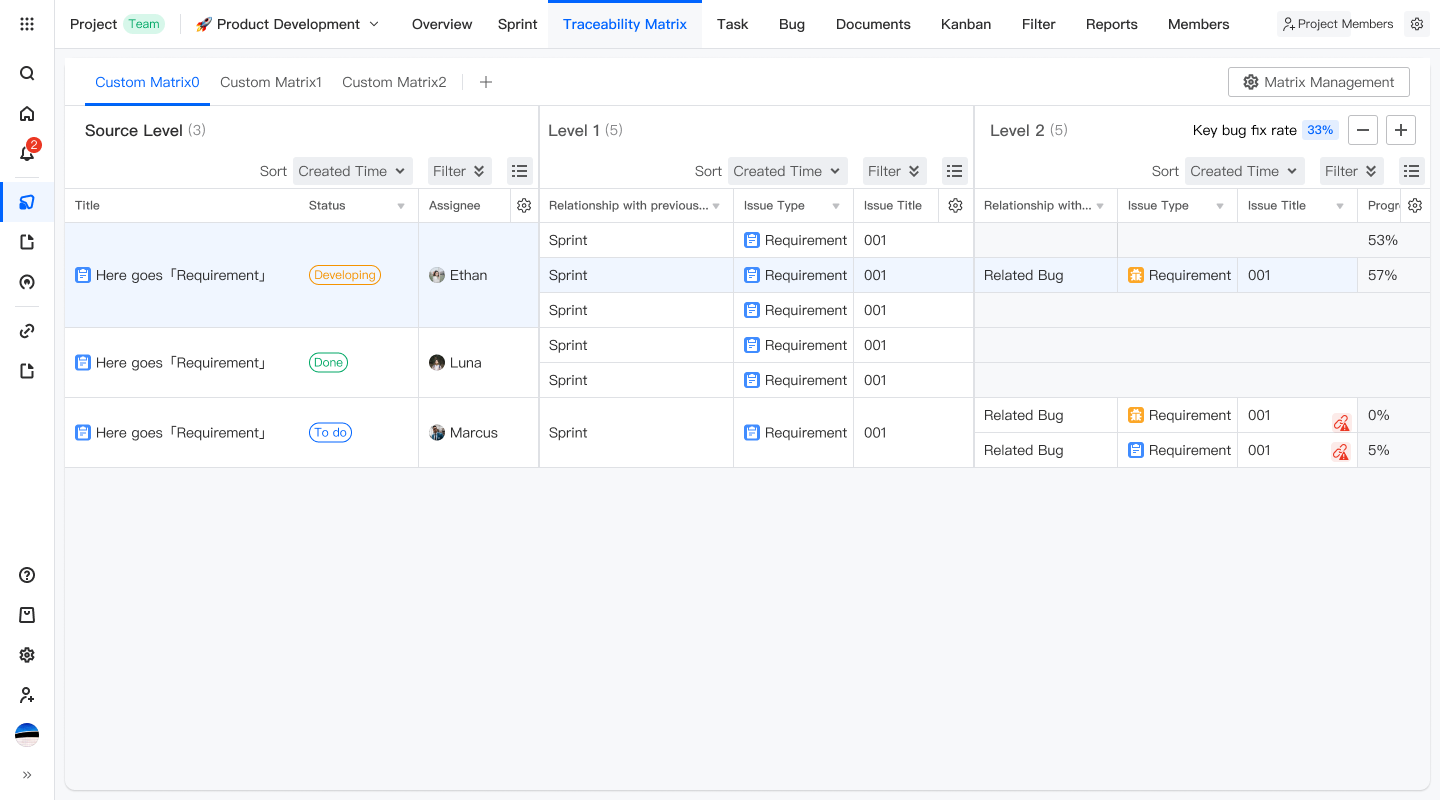Open Level 2 Issue Title header arrow

[1340, 206]
